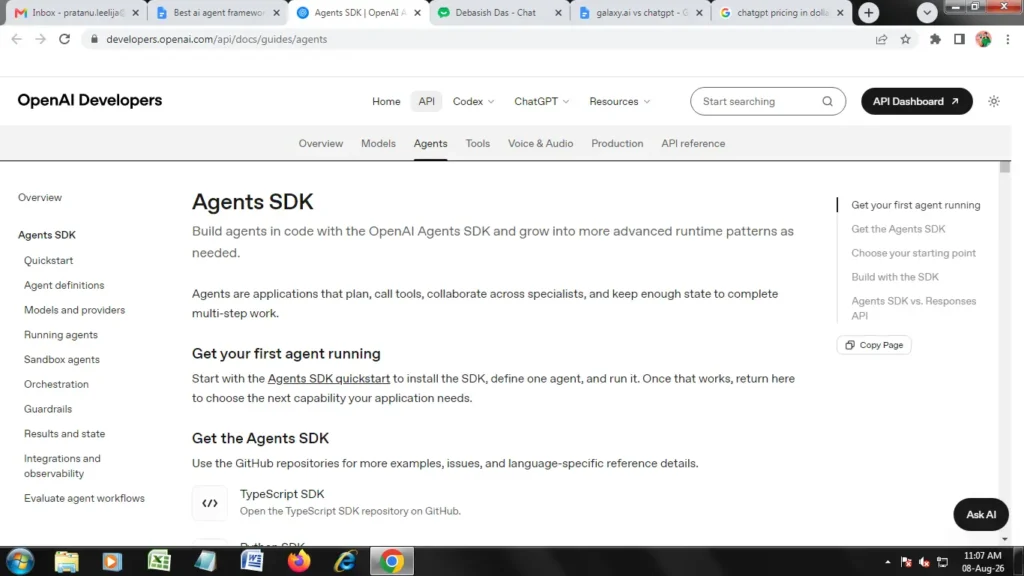This screenshot has width=1024, height=576.
Task: Open Agent definitions in sidebar
Action: [64, 285]
